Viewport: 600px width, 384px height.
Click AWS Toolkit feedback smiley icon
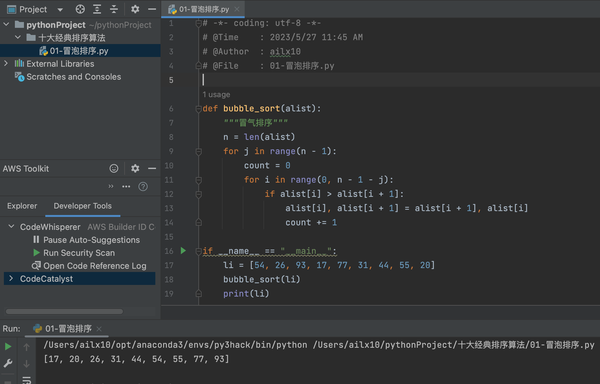point(114,168)
